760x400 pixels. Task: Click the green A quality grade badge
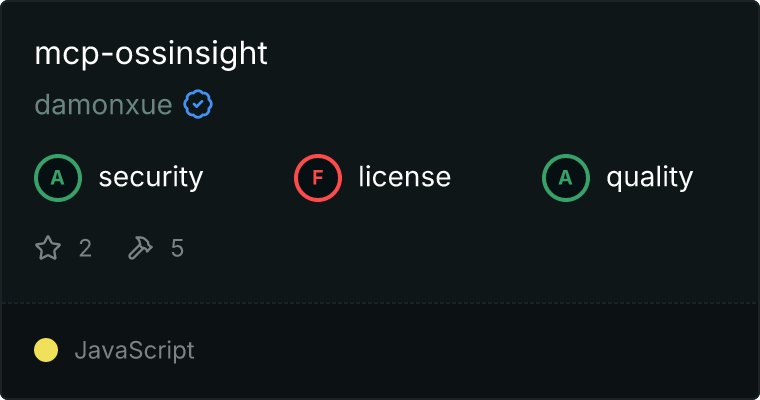(566, 178)
